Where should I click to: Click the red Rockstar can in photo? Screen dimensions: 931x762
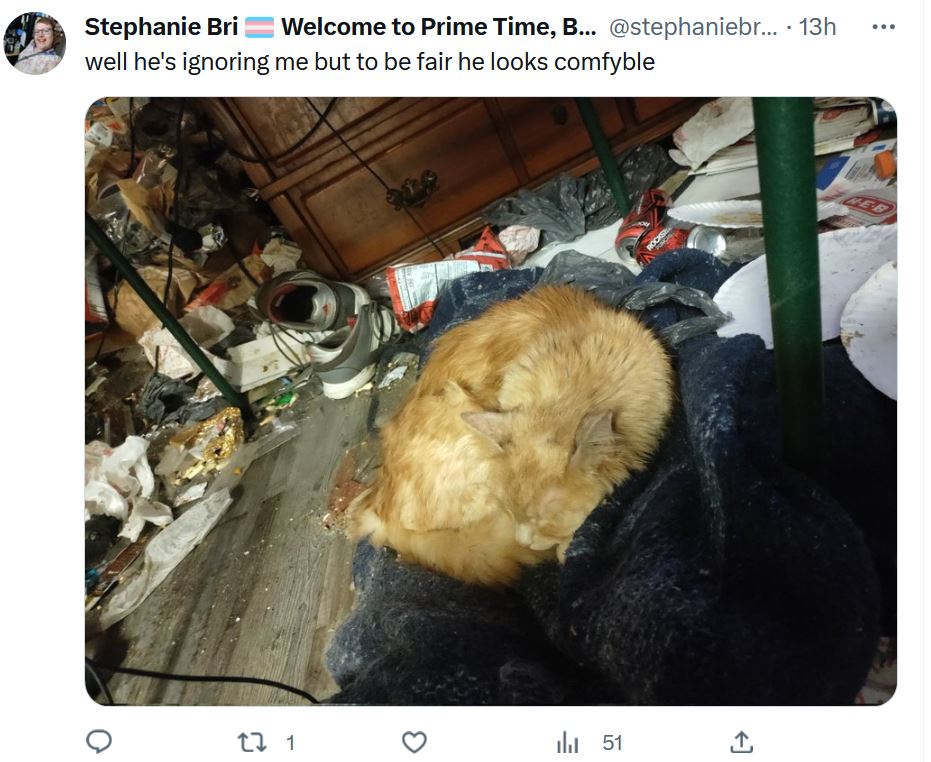pyautogui.click(x=650, y=227)
